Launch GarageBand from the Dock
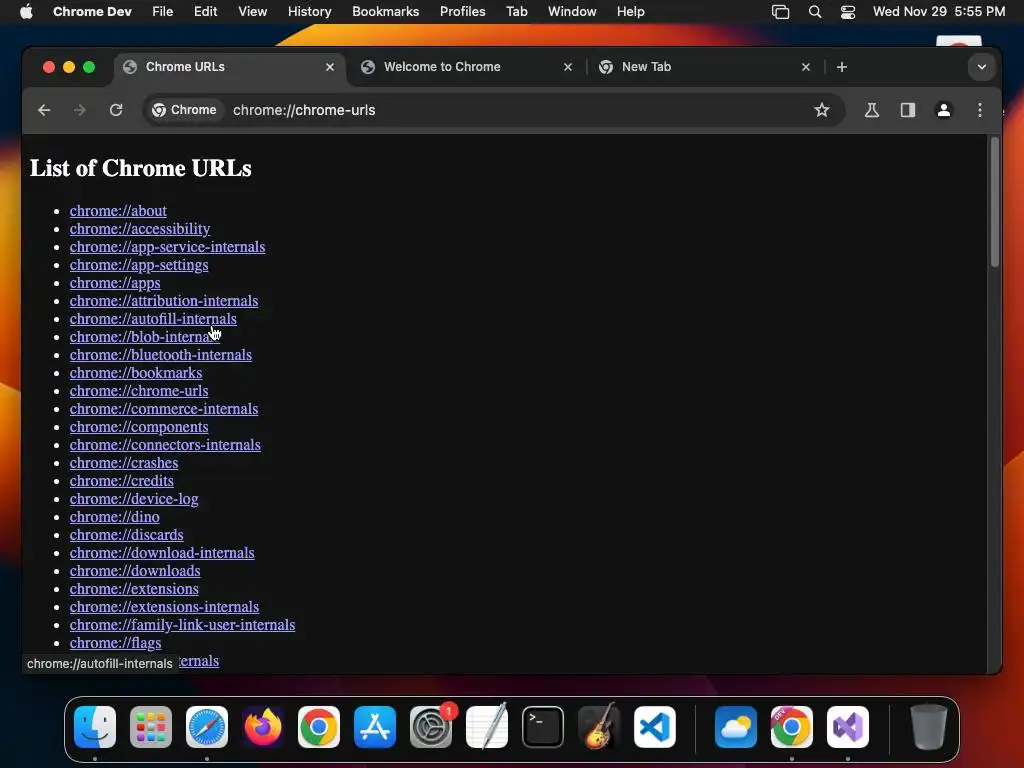This screenshot has width=1024, height=768. [599, 727]
